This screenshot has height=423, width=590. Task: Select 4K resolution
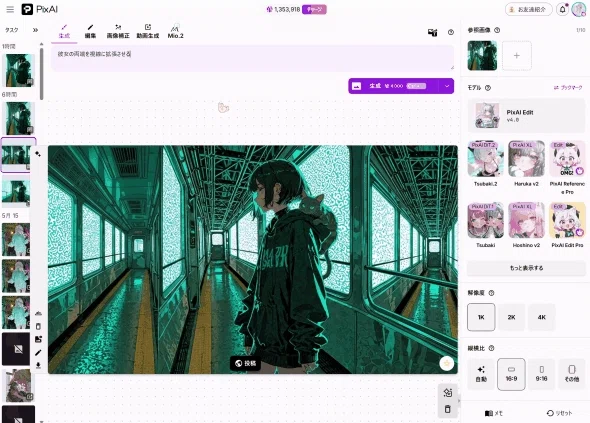(x=541, y=317)
